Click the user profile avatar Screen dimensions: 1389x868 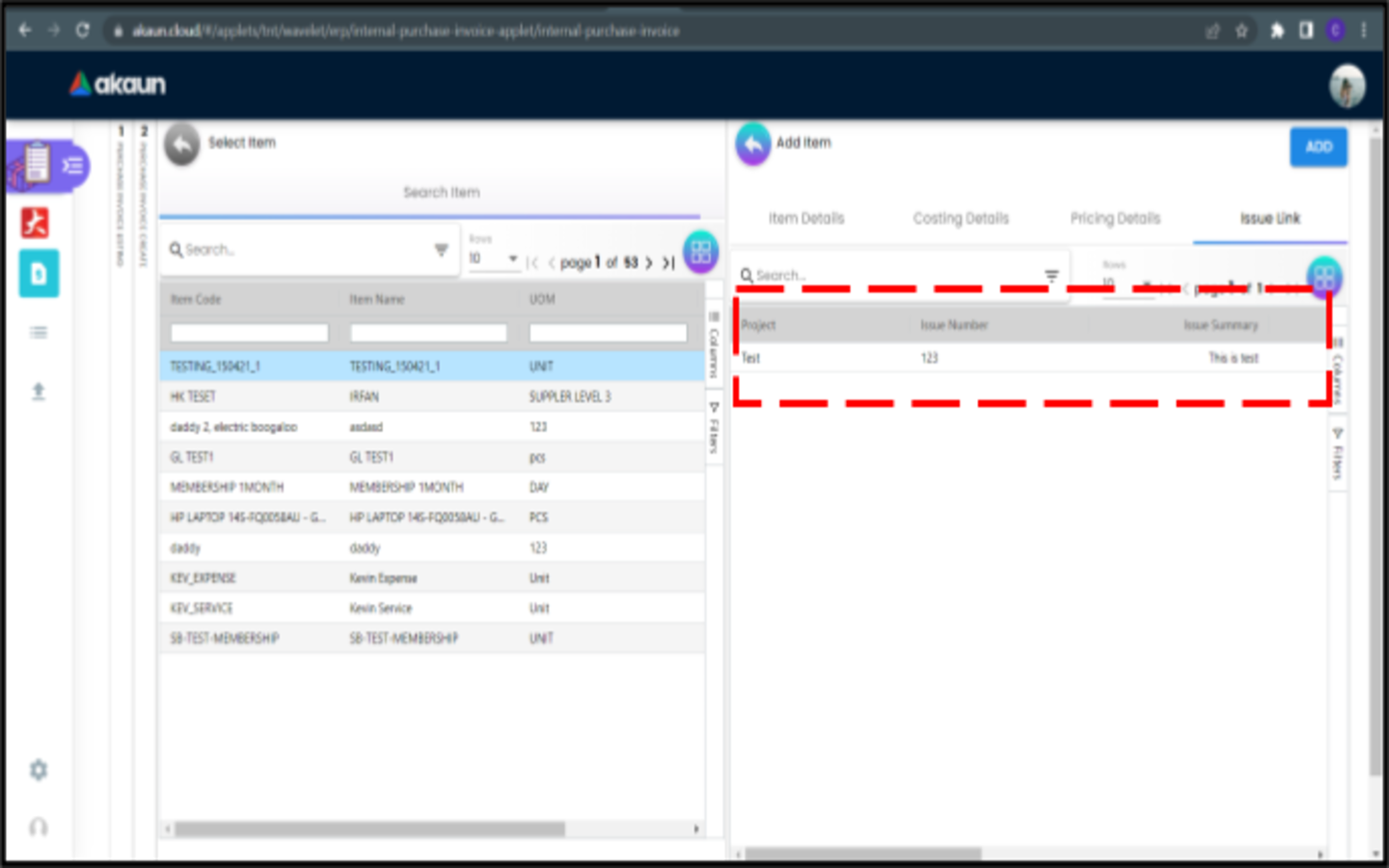tap(1347, 86)
